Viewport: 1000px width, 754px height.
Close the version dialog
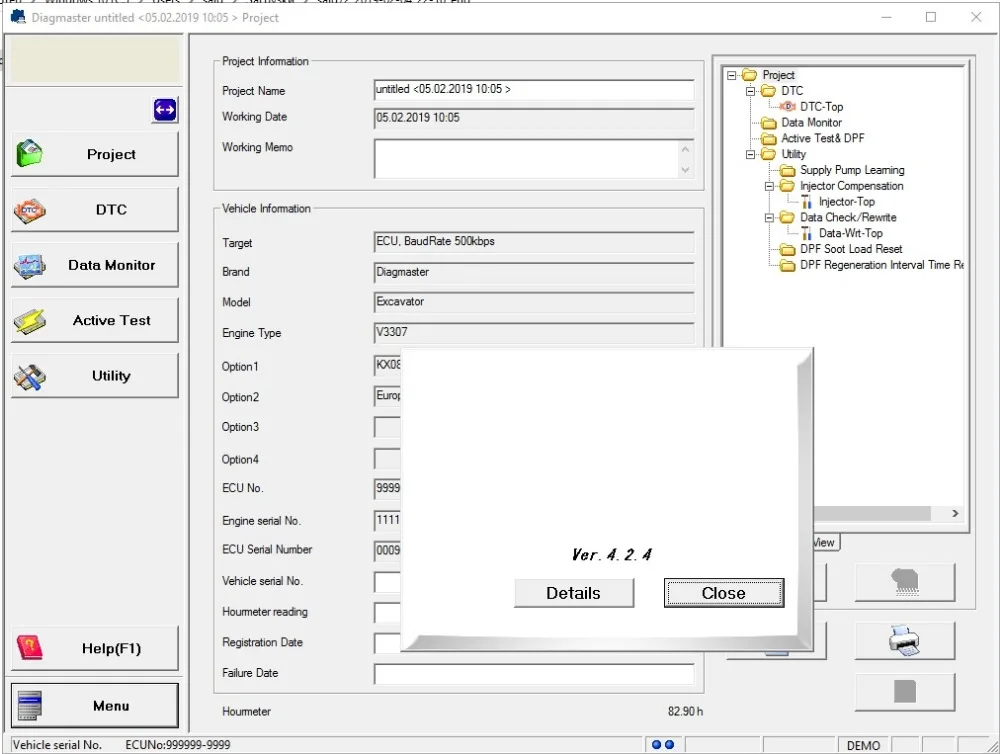(x=723, y=593)
